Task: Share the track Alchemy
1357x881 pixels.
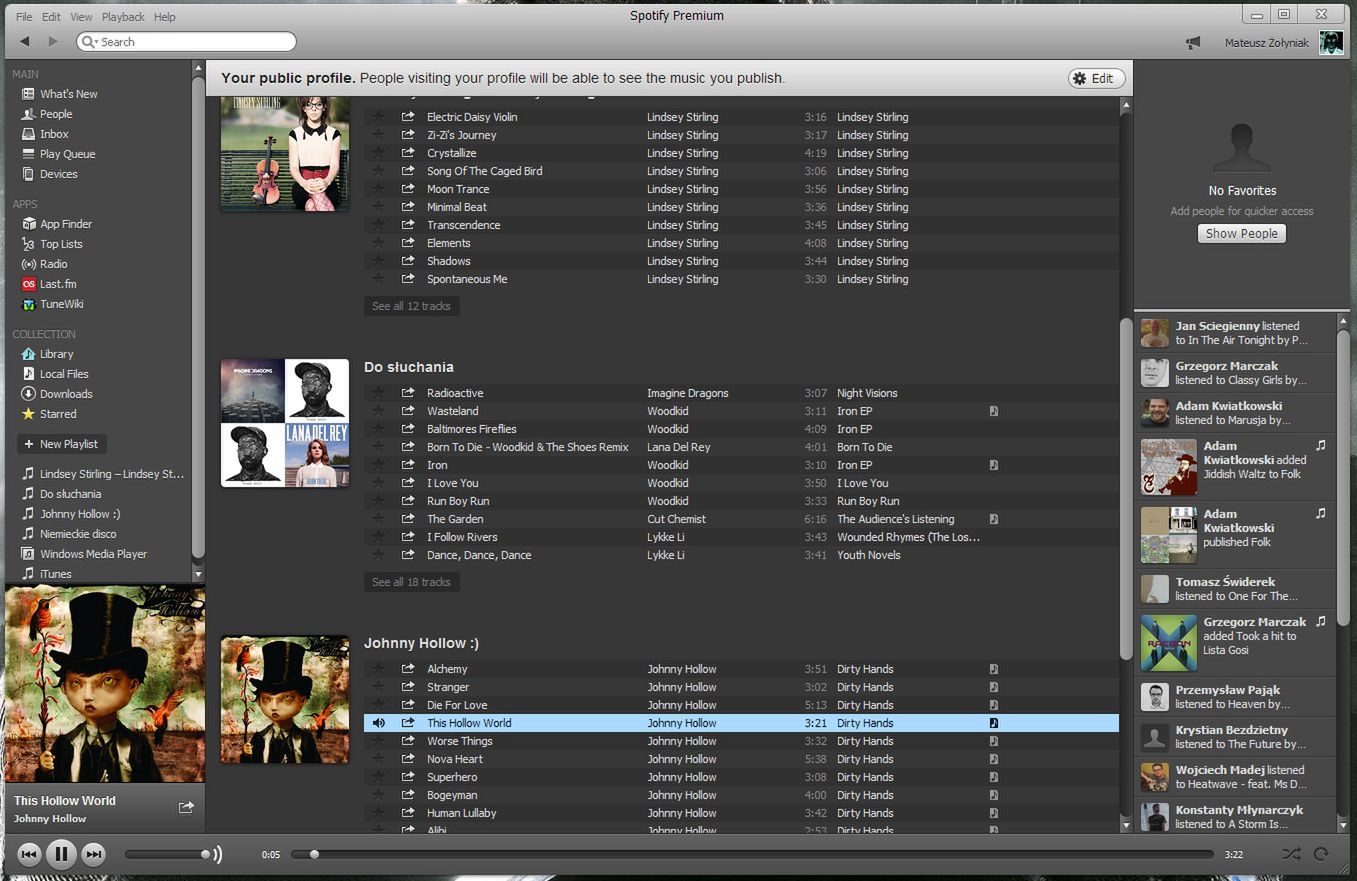Action: point(408,669)
